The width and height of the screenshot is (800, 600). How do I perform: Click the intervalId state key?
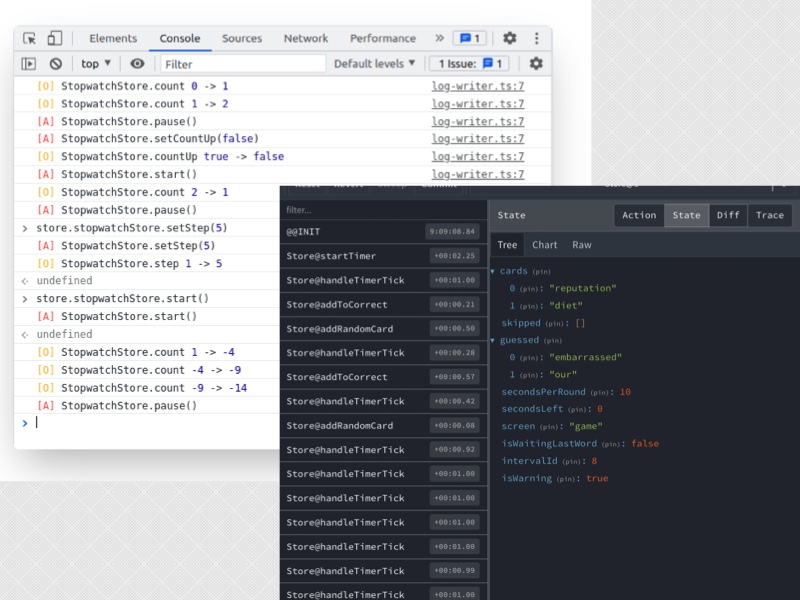point(529,461)
